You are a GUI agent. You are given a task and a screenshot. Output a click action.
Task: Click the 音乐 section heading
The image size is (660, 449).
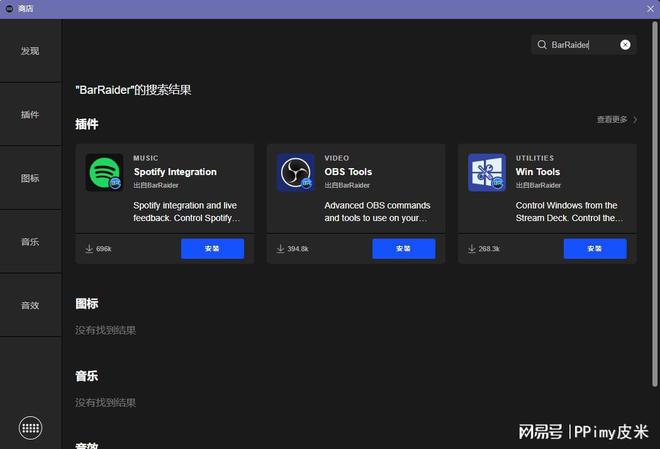[x=87, y=376]
